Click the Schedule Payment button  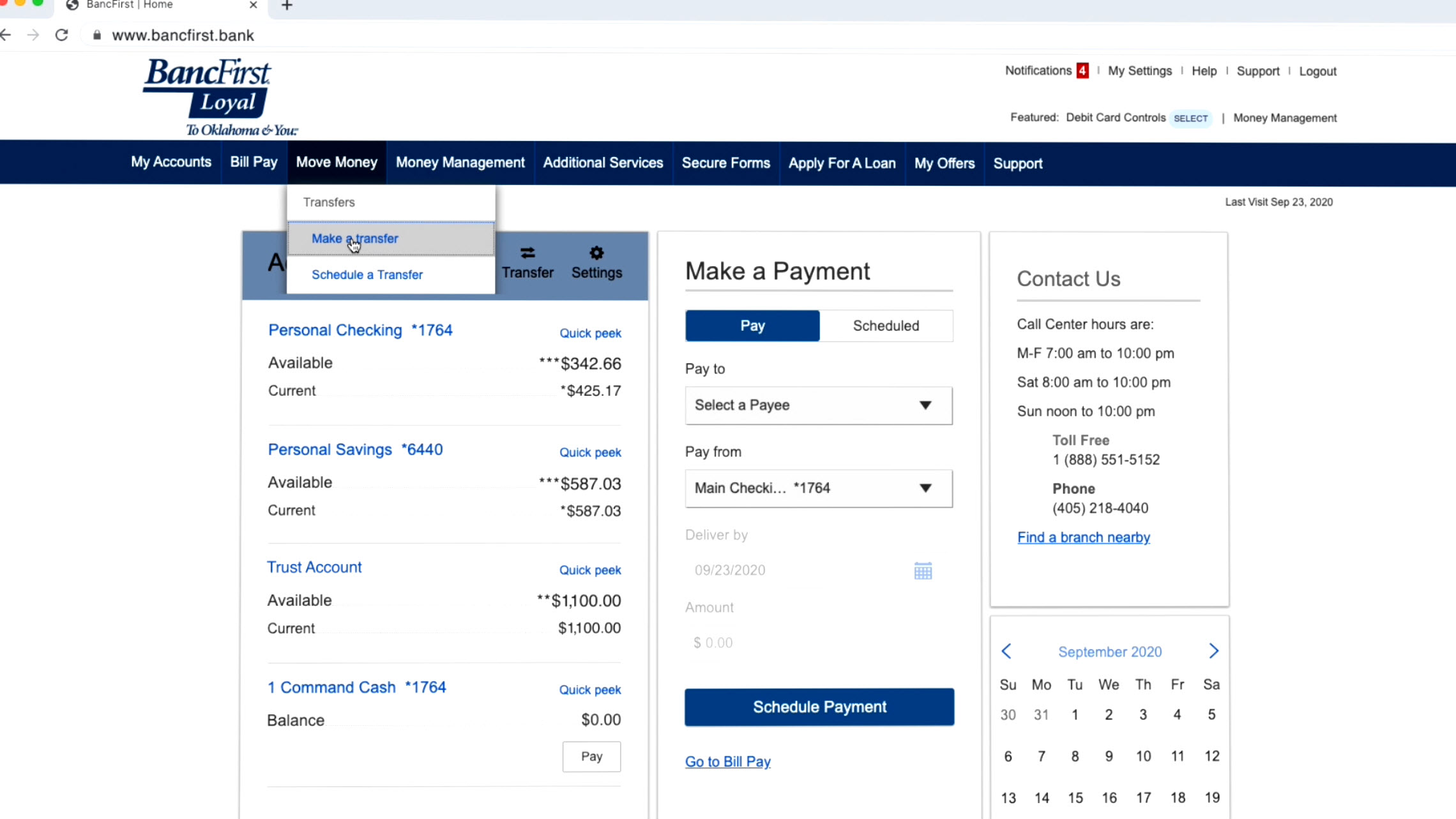(x=819, y=707)
